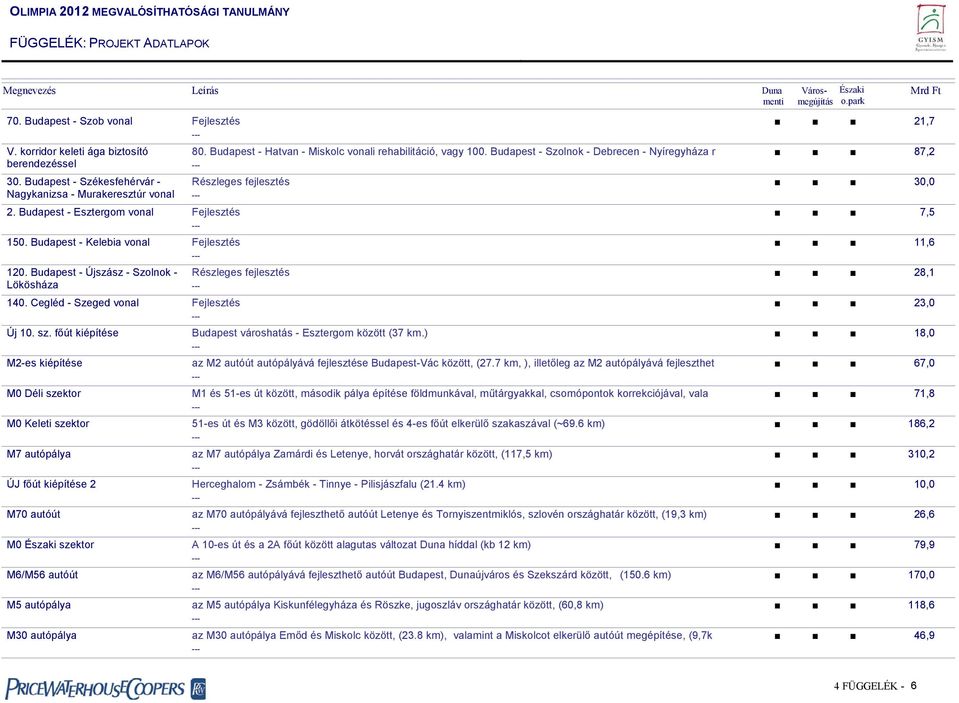The image size is (959, 703).
Task: Click value 21,7 in Mrd Ft column
Action: [924, 121]
